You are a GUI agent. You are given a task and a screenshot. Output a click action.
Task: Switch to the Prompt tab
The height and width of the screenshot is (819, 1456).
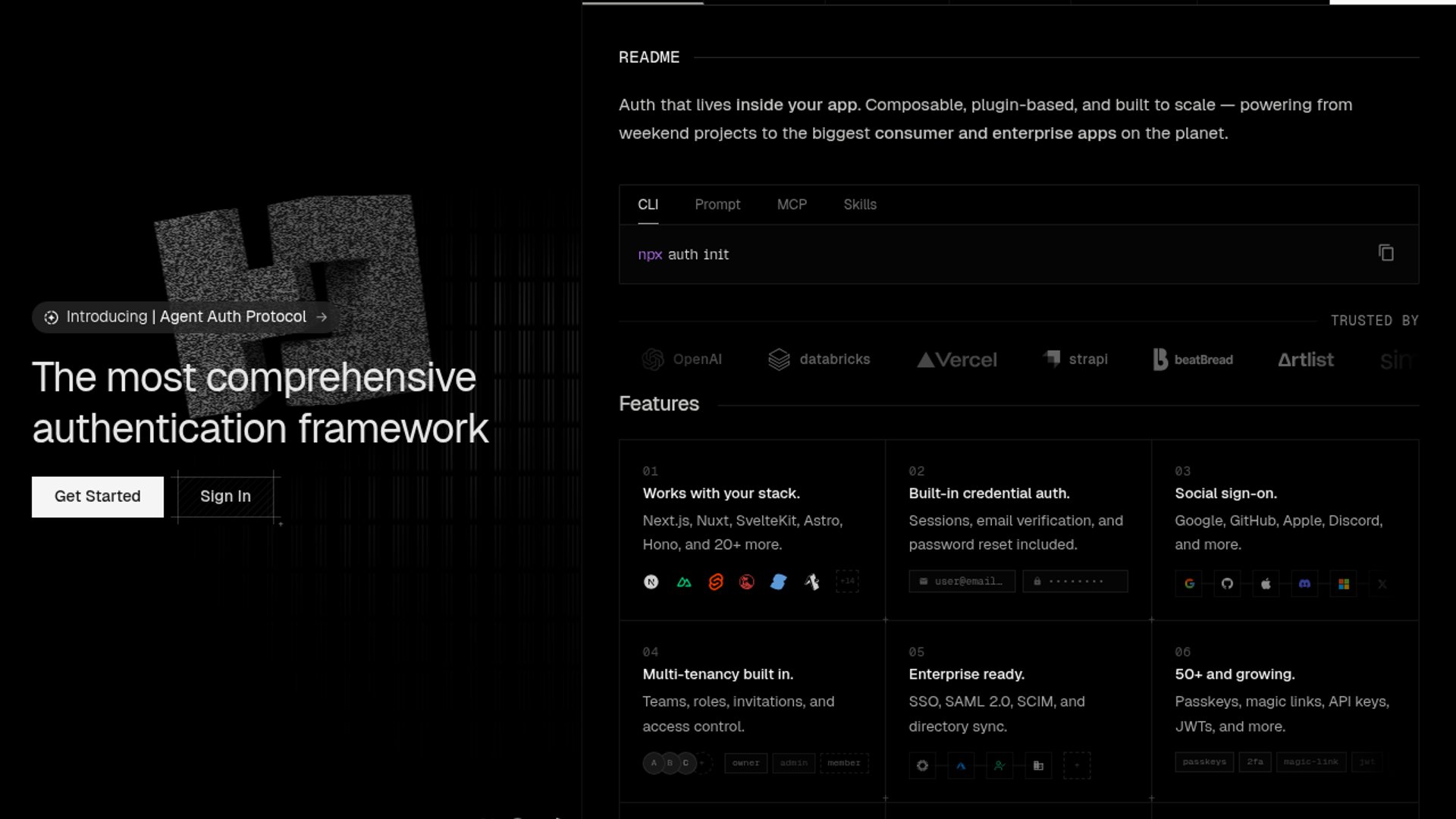pos(717,205)
